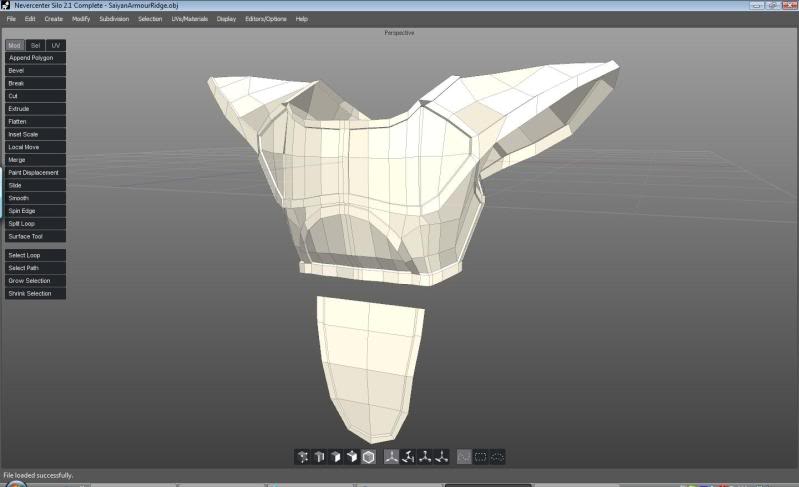Viewport: 799px width, 487px height.
Task: Open the Selection menu
Action: pos(150,19)
